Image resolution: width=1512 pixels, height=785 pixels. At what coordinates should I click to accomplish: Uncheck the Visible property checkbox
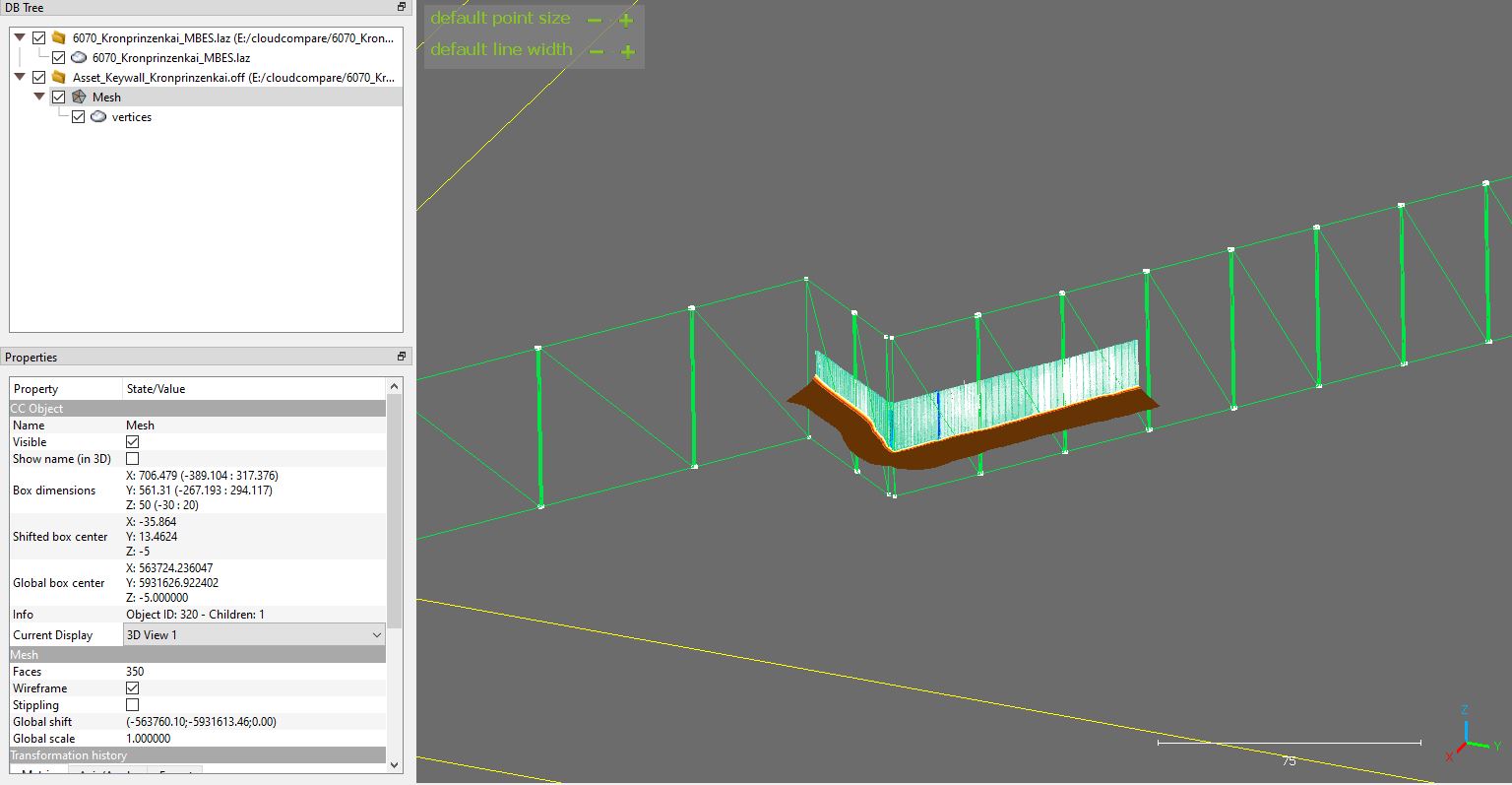(x=132, y=441)
